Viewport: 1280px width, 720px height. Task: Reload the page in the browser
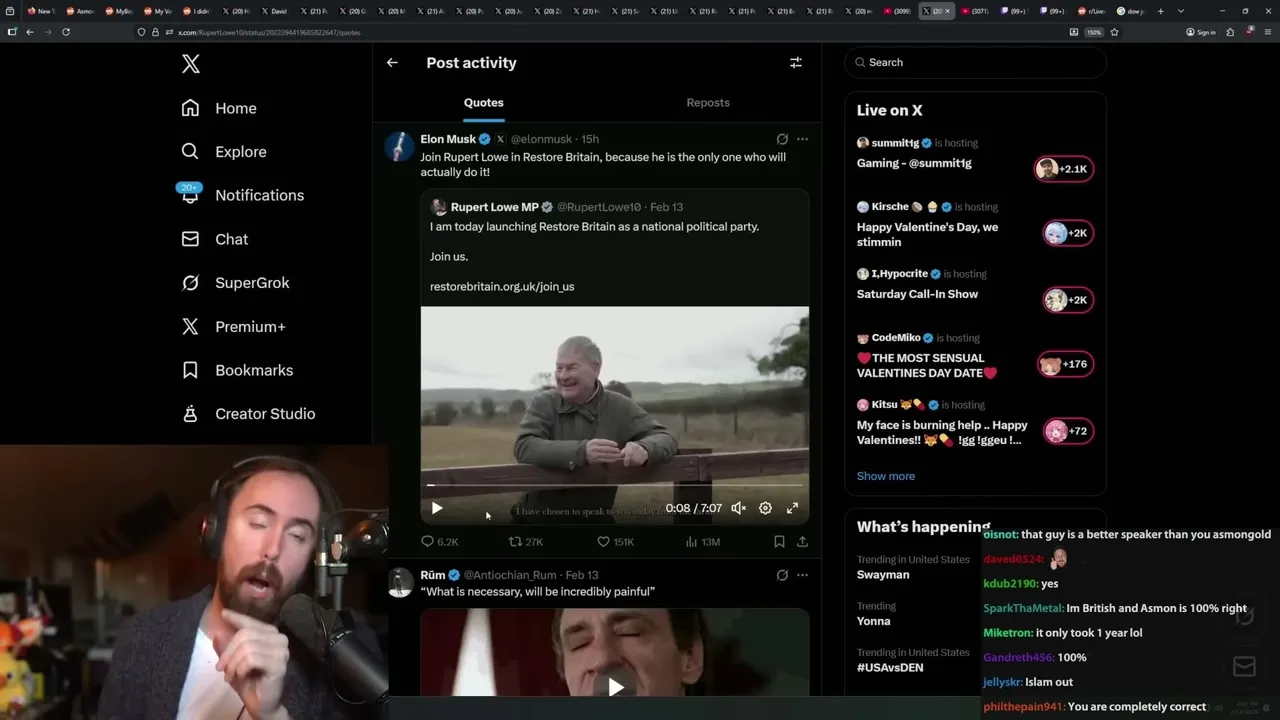(66, 32)
